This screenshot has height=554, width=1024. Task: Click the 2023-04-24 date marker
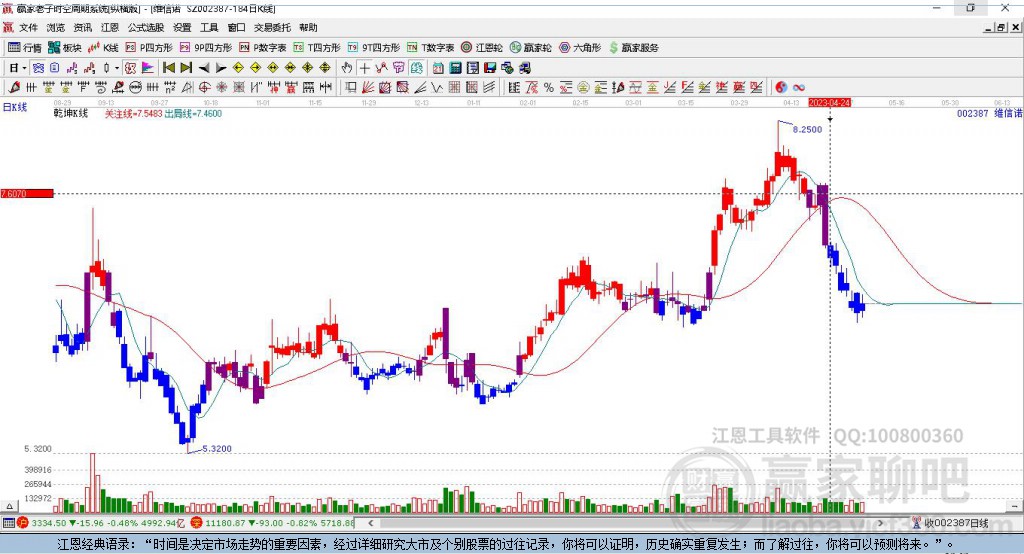830,103
